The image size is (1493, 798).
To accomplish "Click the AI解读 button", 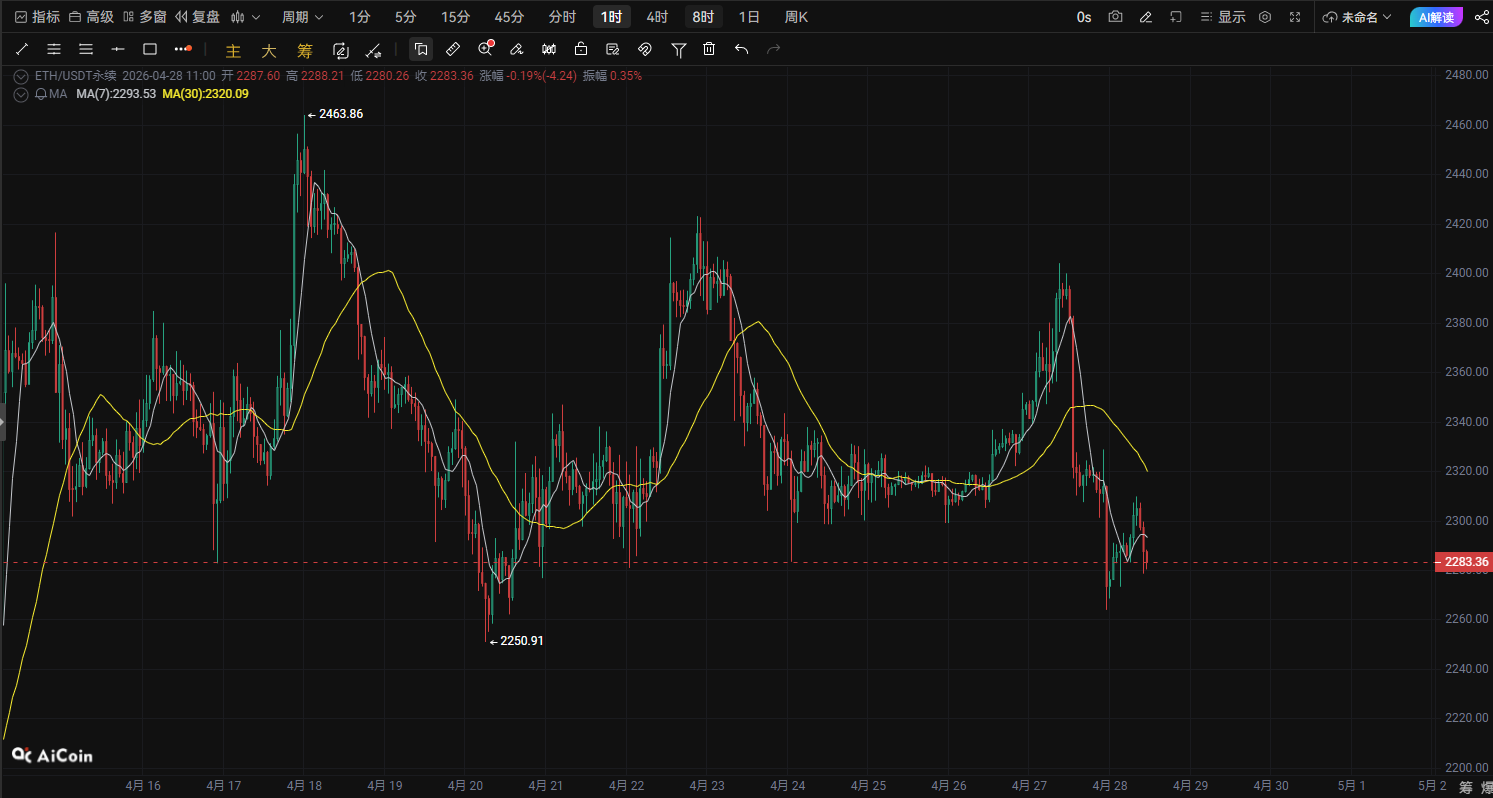I will click(1436, 17).
